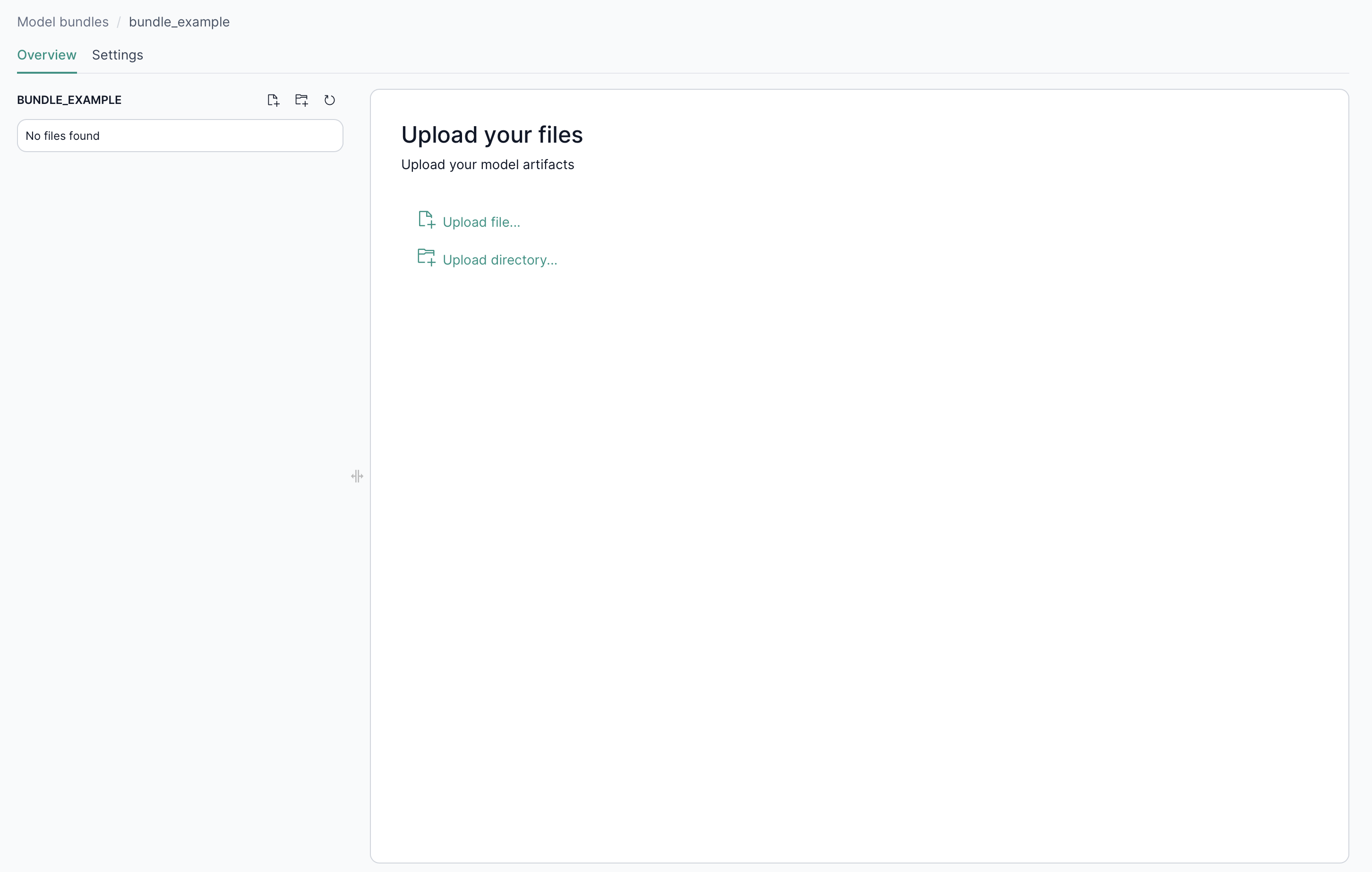Click the folder-plus icon next to Upload directory...
Image resolution: width=1372 pixels, height=872 pixels.
[426, 257]
